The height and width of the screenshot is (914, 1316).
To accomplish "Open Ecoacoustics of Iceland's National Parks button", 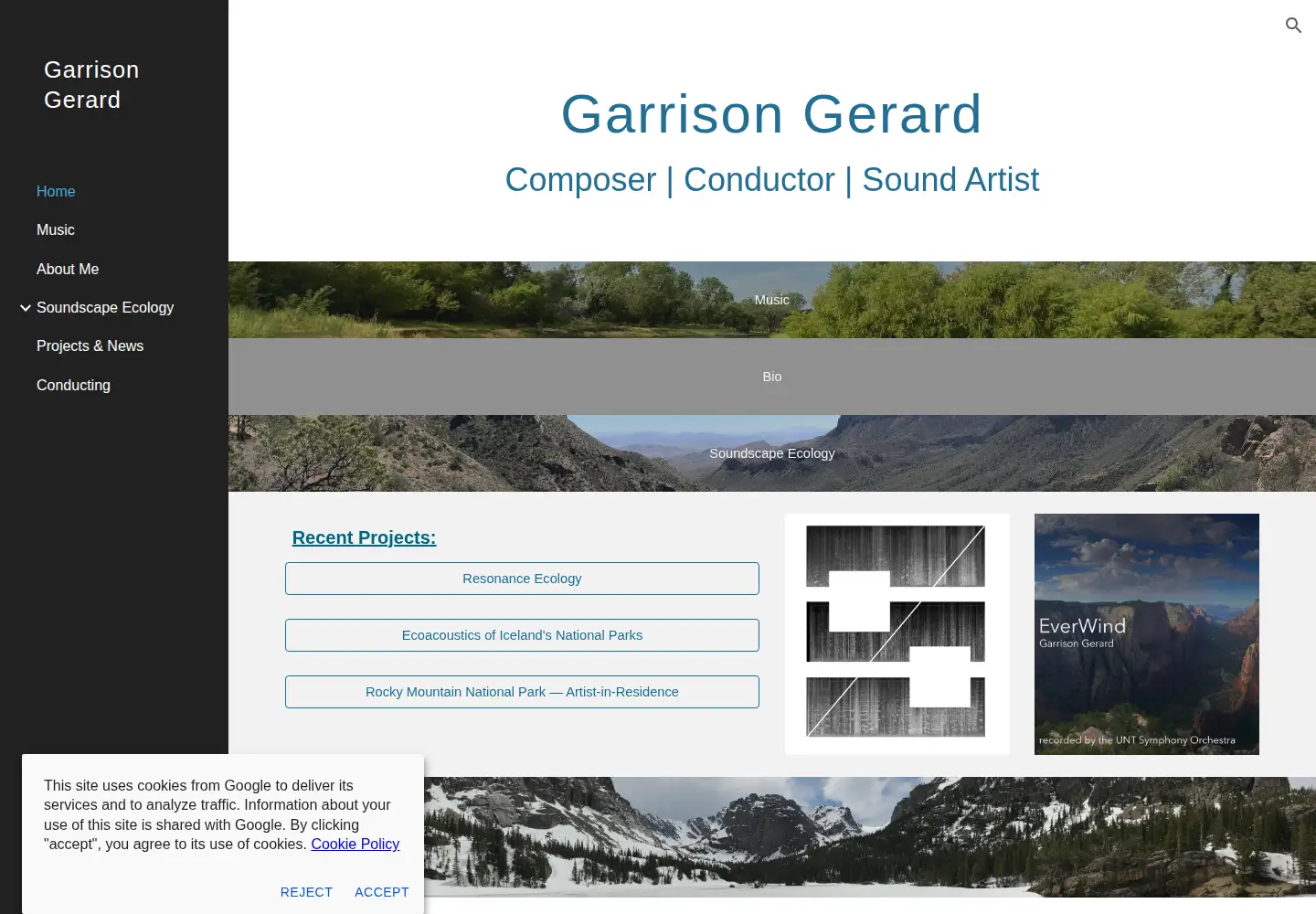I will point(522,635).
